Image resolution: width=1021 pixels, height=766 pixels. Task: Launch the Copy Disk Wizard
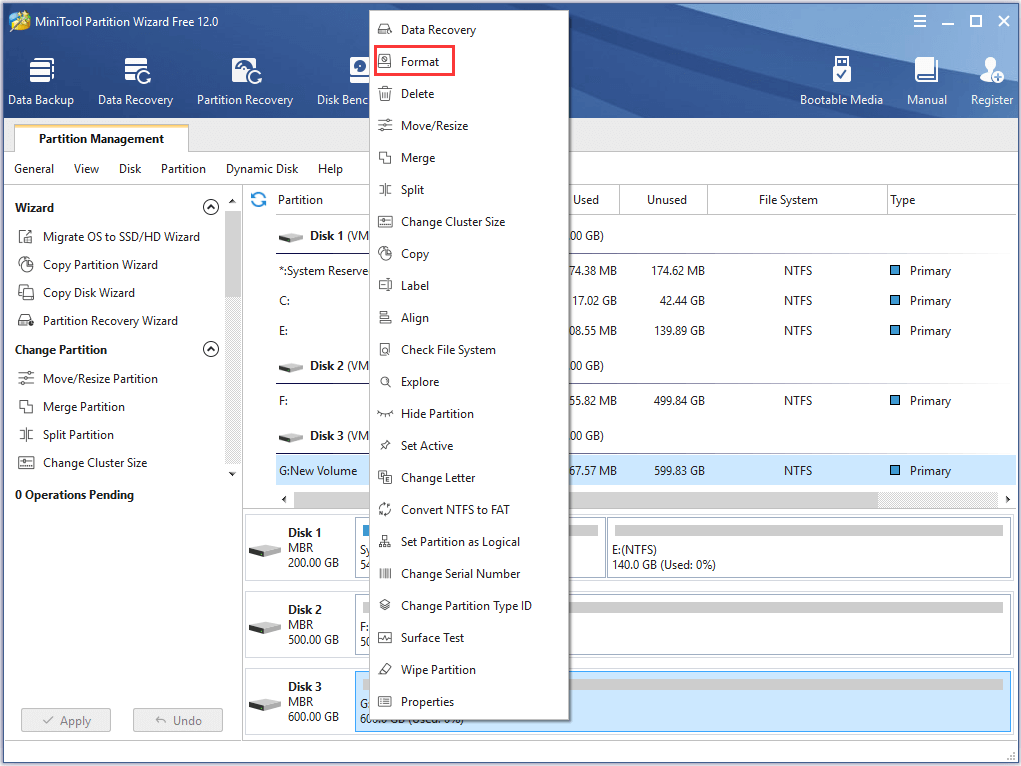[76, 292]
